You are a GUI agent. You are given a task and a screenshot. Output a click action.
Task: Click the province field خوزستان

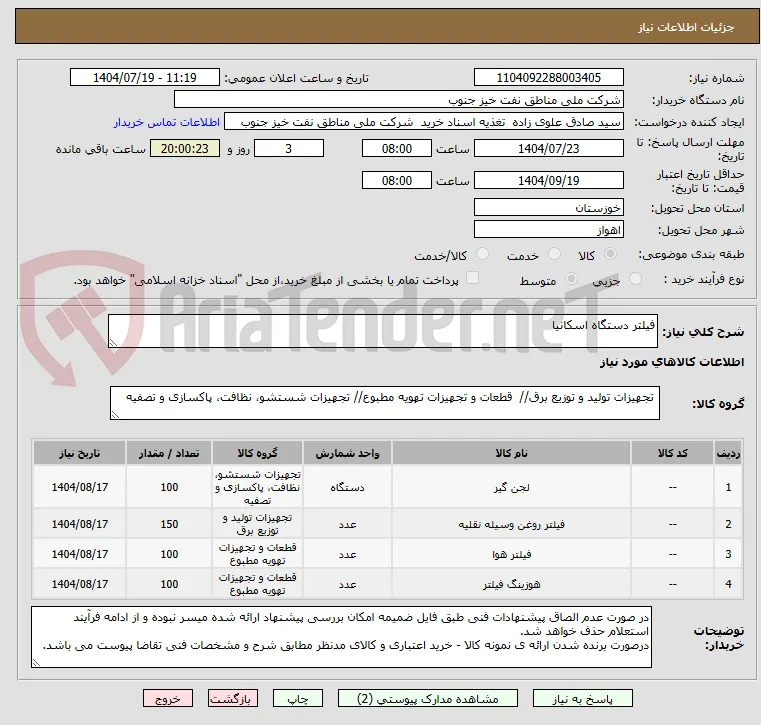point(548,208)
